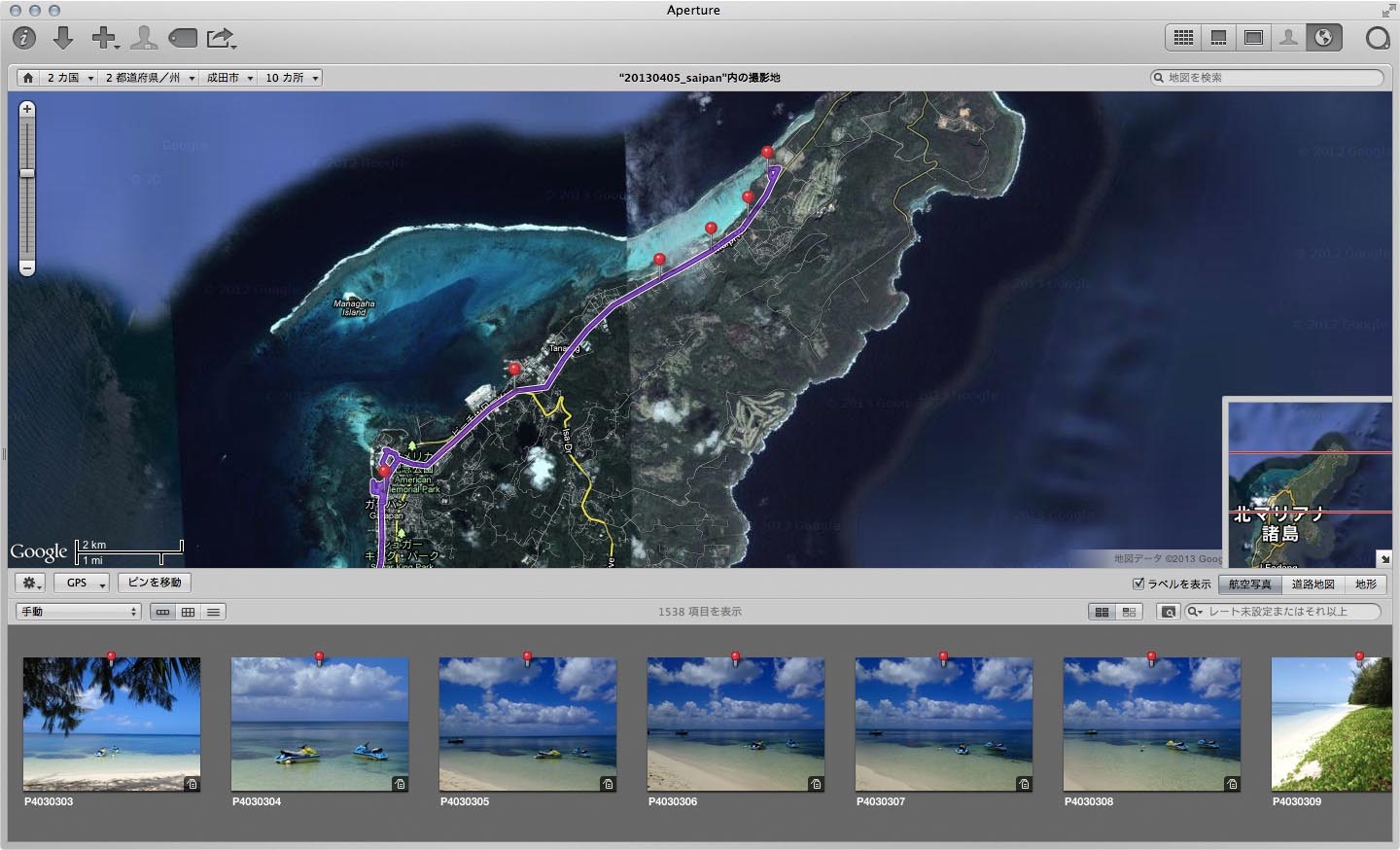Click the Loupe tool icon
The height and width of the screenshot is (850, 1400).
[1377, 38]
